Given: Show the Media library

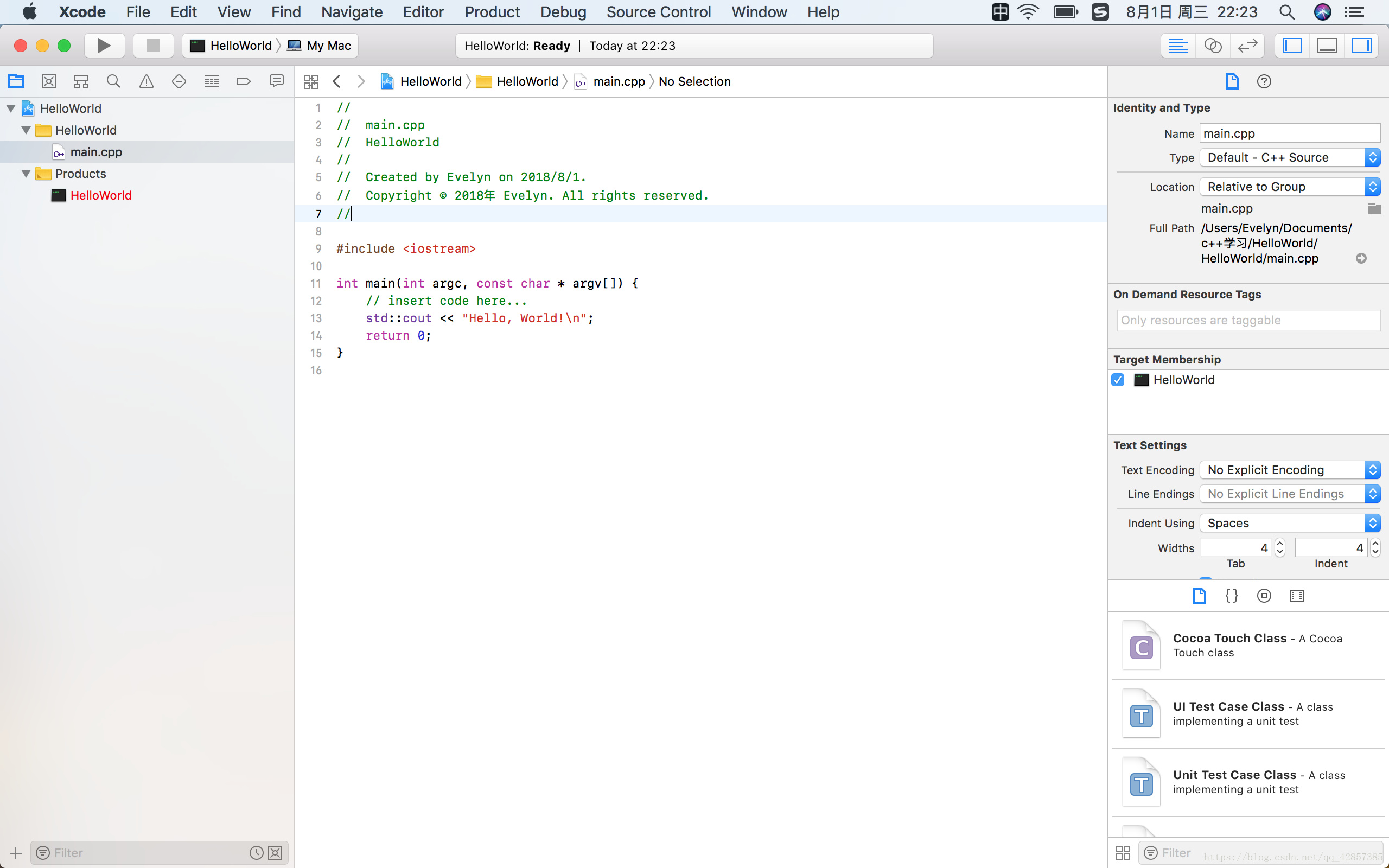Looking at the screenshot, I should (1297, 595).
